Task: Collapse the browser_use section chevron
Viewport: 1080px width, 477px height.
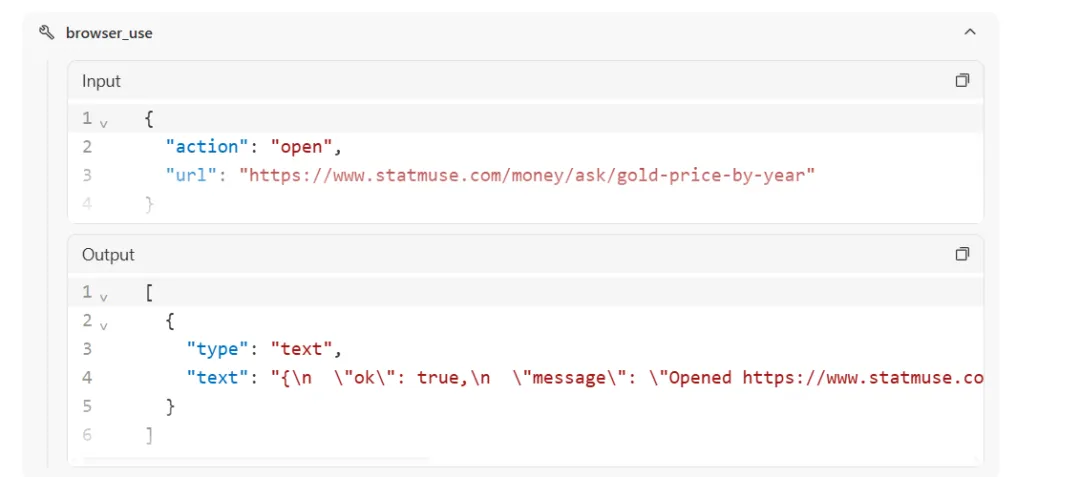Action: 969,33
